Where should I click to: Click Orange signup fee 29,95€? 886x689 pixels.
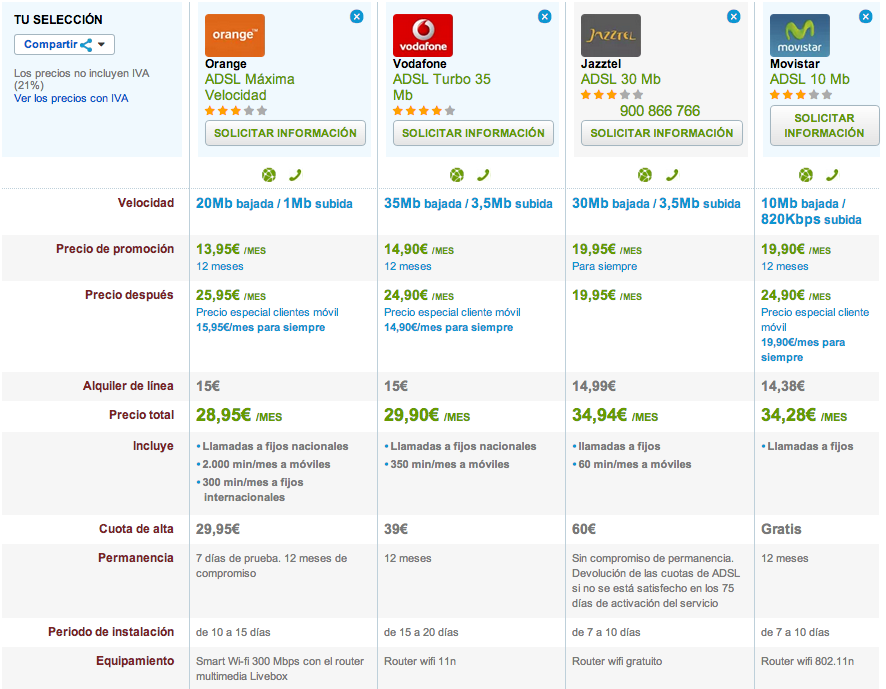click(218, 529)
